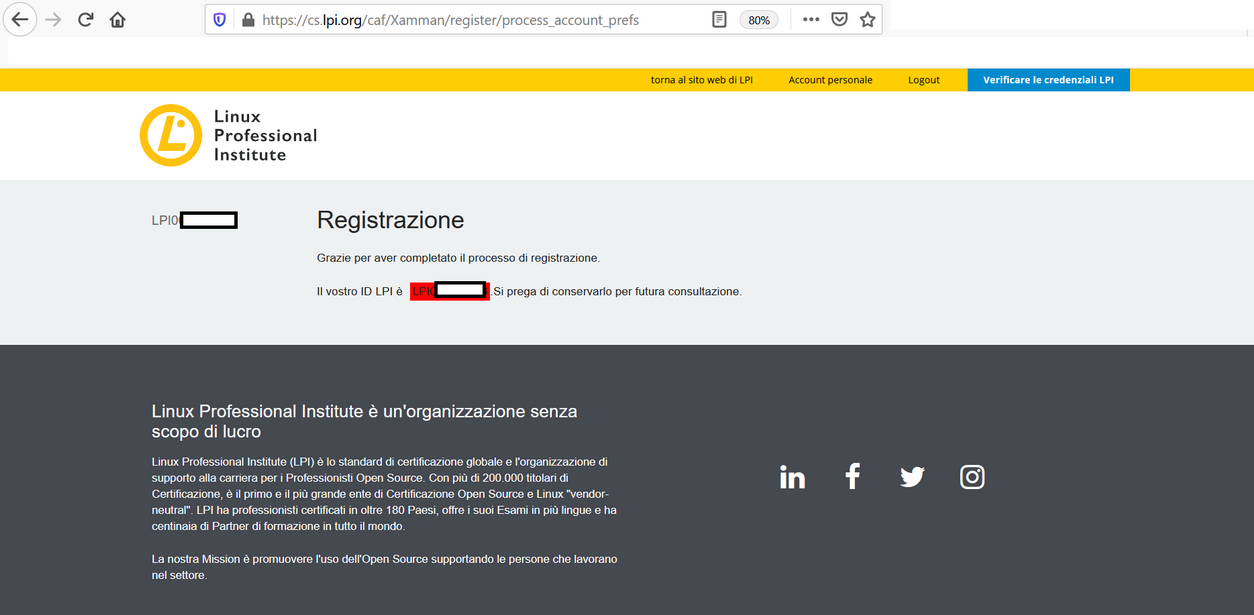The height and width of the screenshot is (615, 1254).
Task: Open tracking protection shield icon
Action: (220, 19)
